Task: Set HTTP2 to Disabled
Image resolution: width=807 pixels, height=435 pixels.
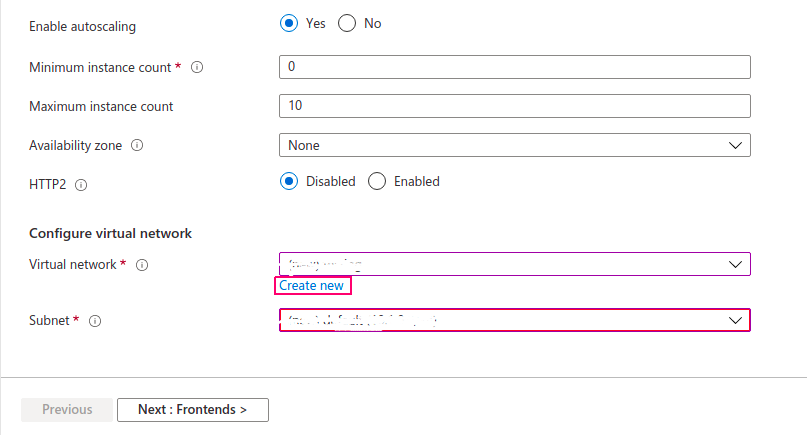Action: pyautogui.click(x=289, y=182)
